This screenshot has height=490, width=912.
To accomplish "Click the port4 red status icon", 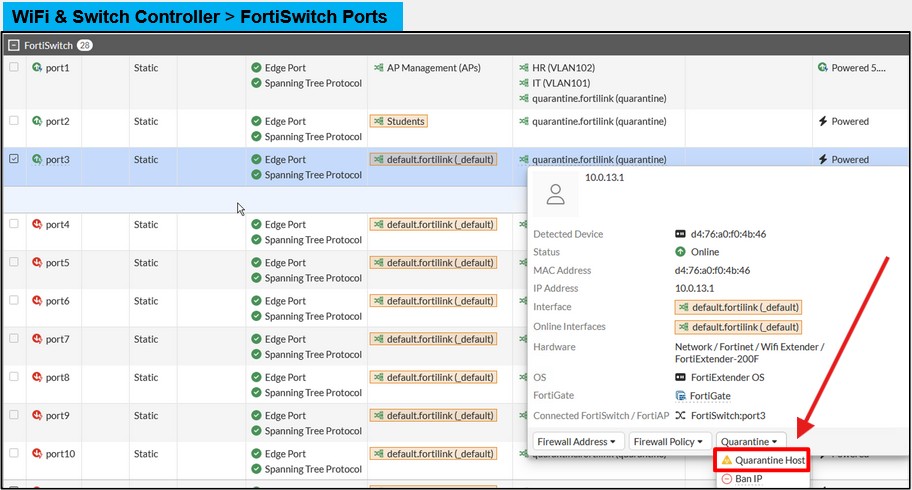I will [x=37, y=224].
